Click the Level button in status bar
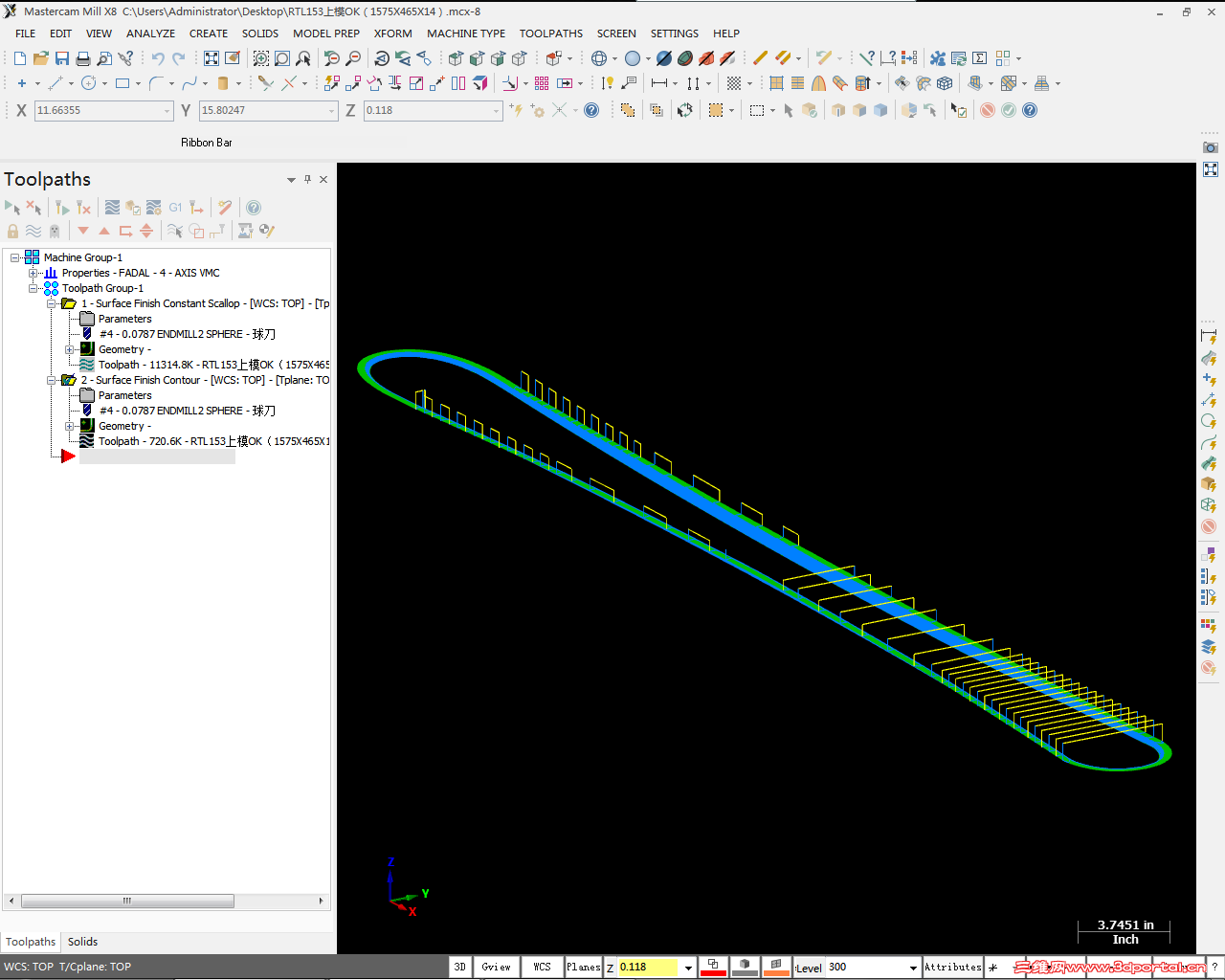Image resolution: width=1225 pixels, height=980 pixels. (809, 968)
